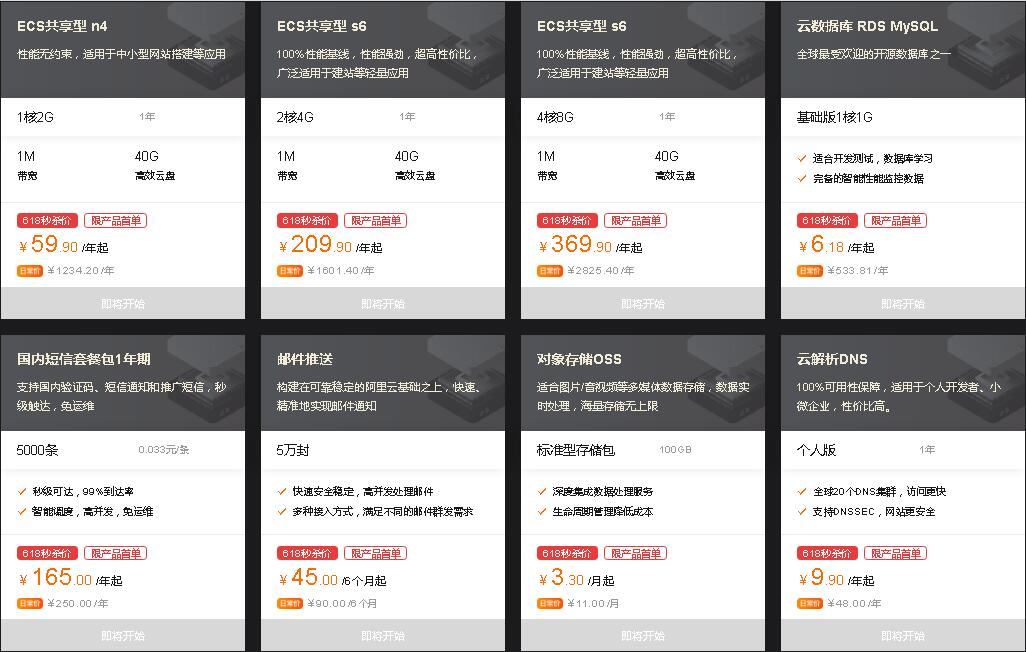The height and width of the screenshot is (652, 1026).
Task: Click the 日常价 badge beside ¥250.00/年
Action: [x=29, y=603]
